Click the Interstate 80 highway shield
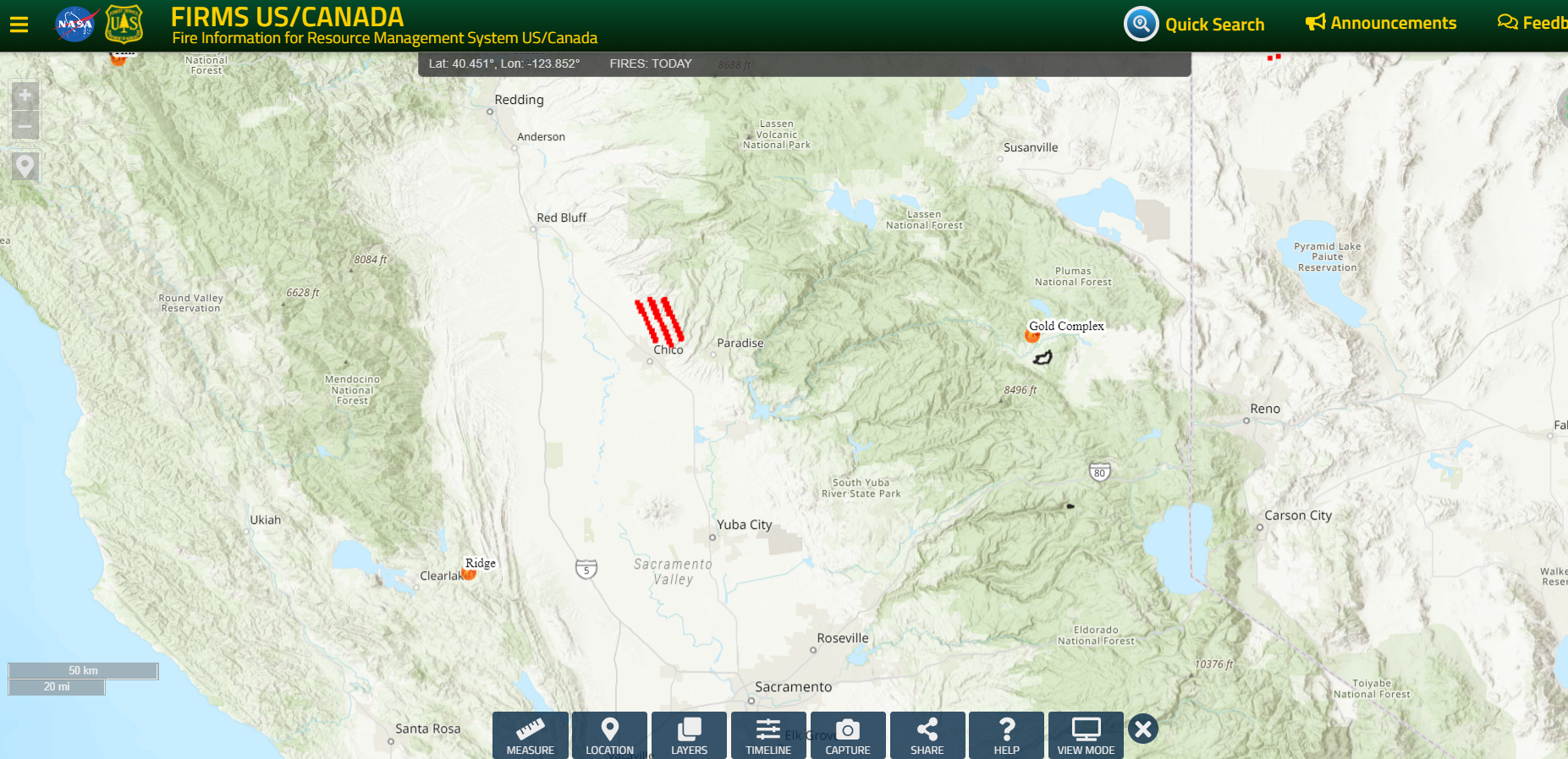Viewport: 1568px width, 759px height. [x=1099, y=471]
